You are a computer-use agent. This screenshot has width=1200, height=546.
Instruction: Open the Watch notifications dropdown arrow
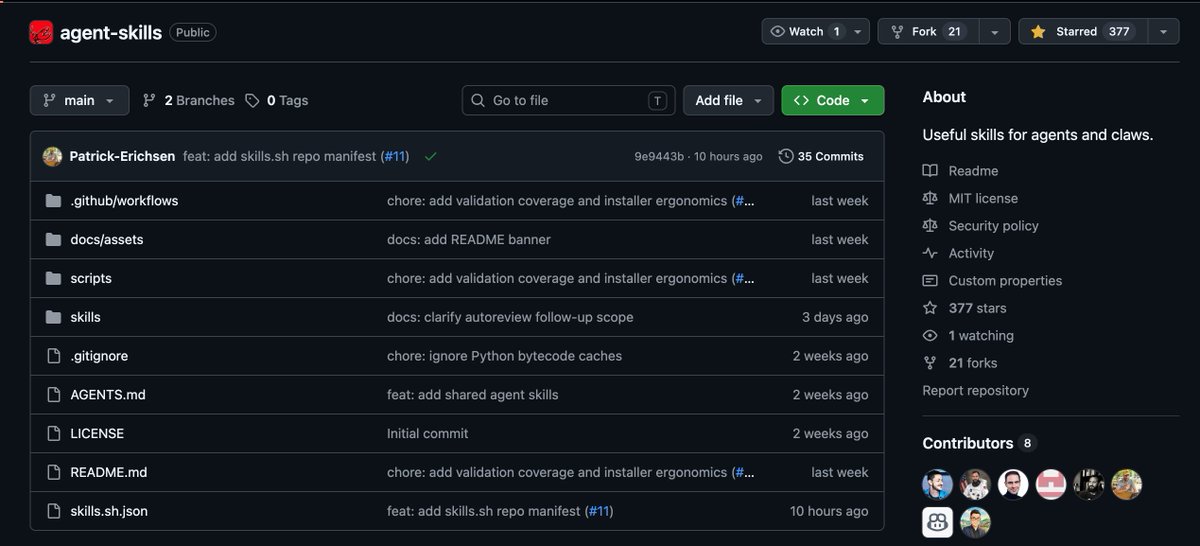[x=858, y=32]
